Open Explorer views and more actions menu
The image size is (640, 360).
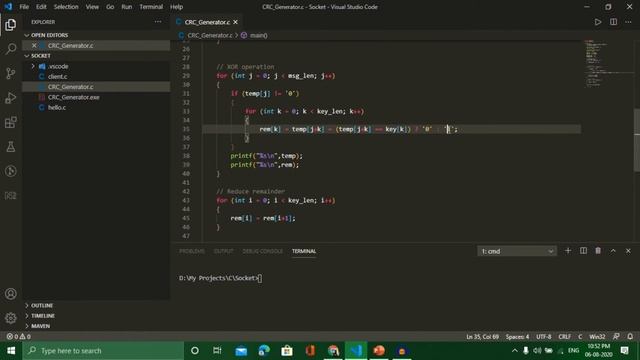158,22
